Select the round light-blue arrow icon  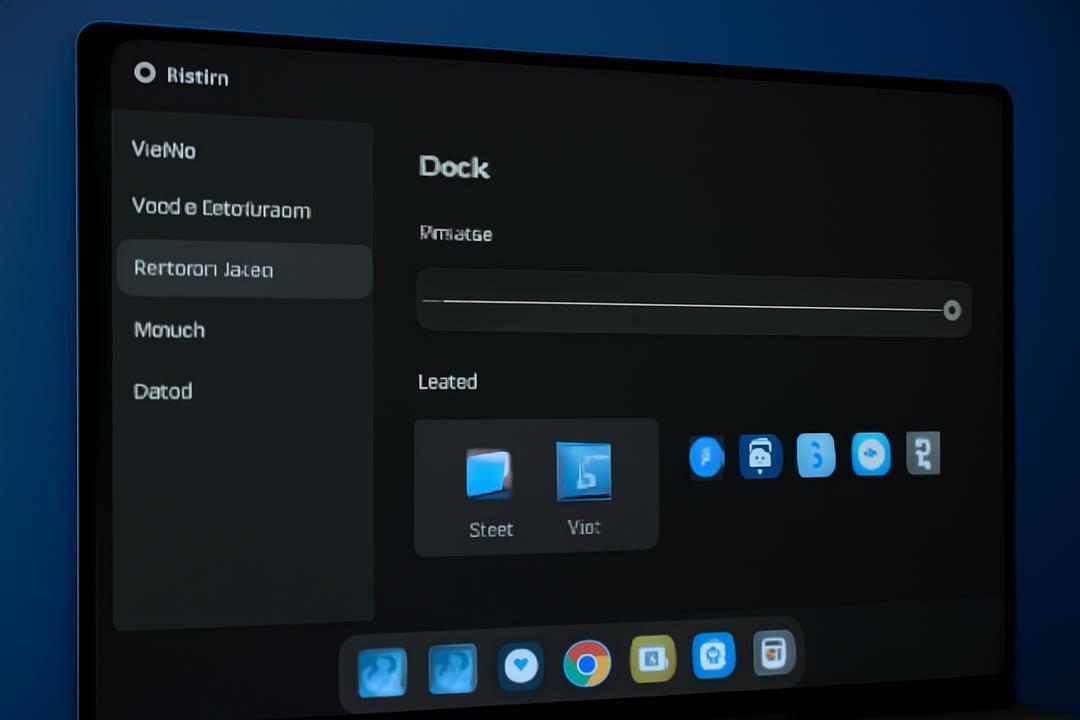(871, 454)
